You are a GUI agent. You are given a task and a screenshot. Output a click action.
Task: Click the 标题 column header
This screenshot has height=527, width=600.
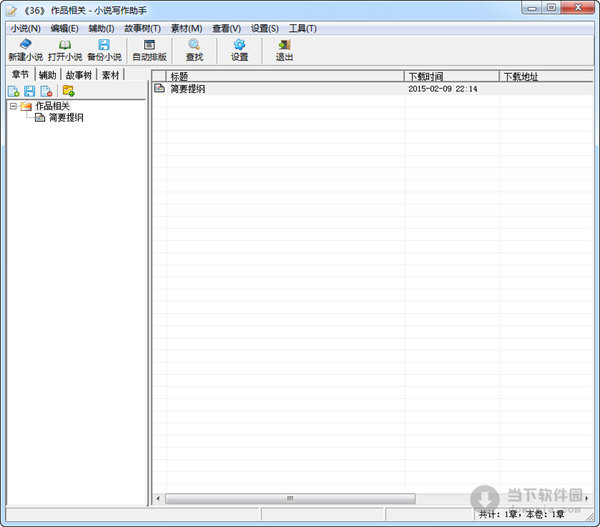pyautogui.click(x=285, y=76)
